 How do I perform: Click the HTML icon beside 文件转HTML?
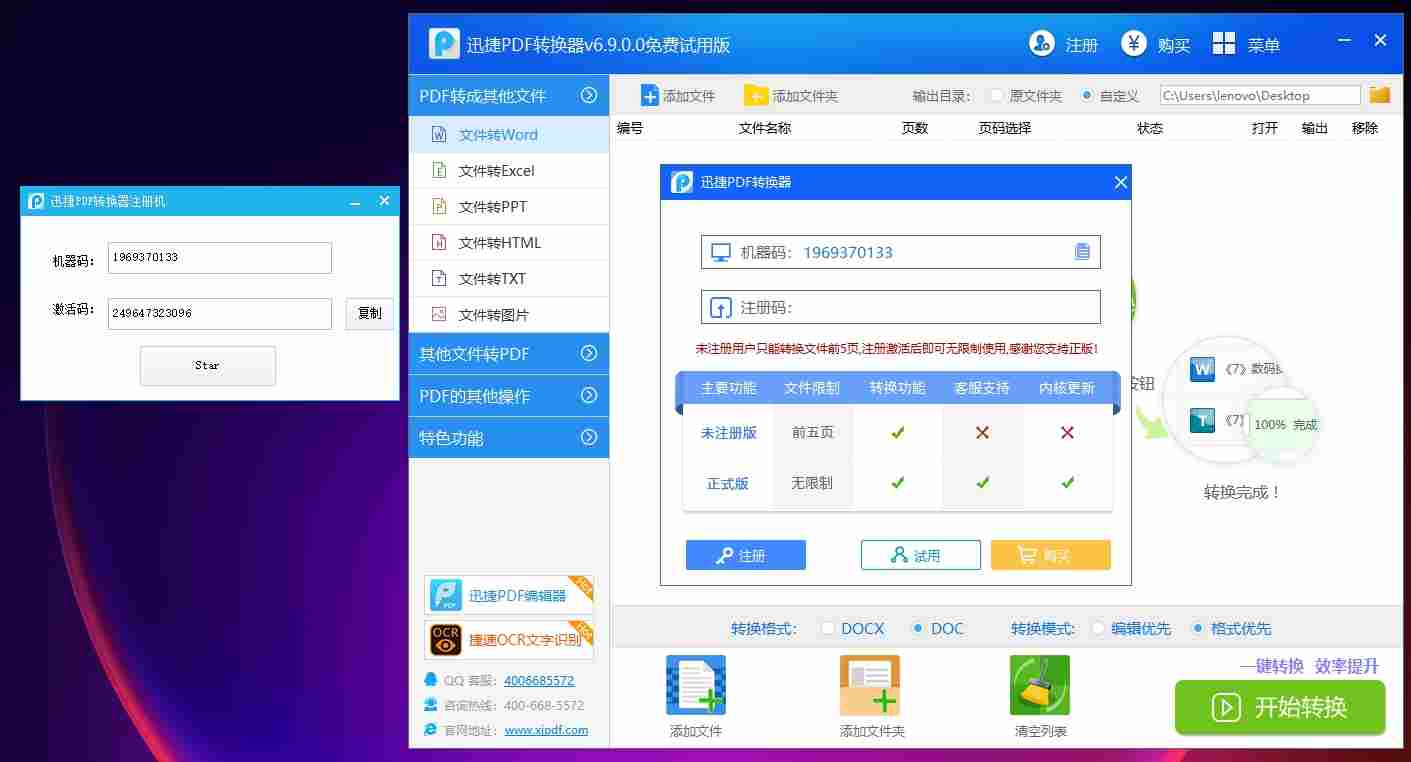click(x=438, y=242)
